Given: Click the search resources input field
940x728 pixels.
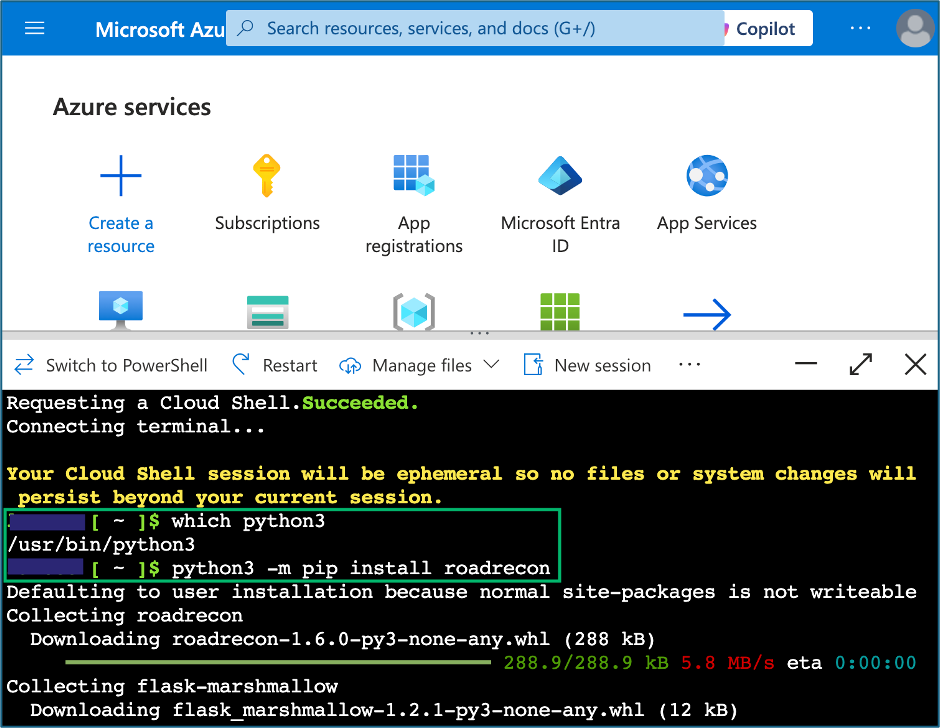Looking at the screenshot, I should tap(475, 28).
